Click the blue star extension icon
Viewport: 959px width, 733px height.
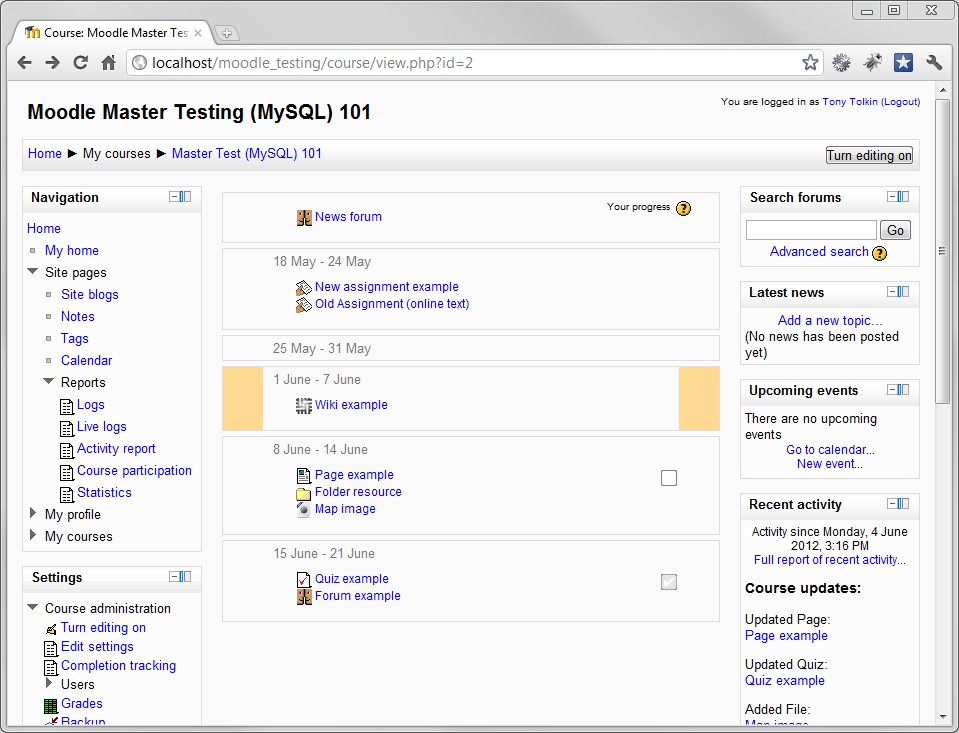903,62
